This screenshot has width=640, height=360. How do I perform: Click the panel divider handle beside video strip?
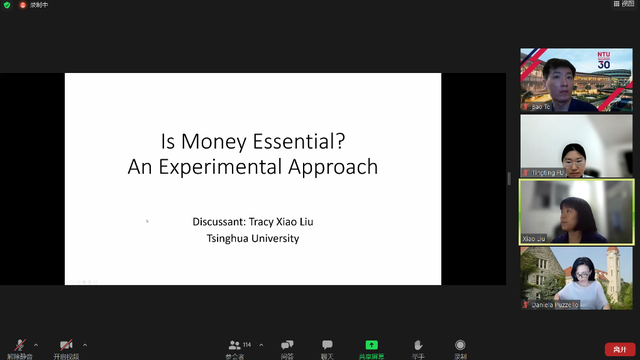coord(509,178)
